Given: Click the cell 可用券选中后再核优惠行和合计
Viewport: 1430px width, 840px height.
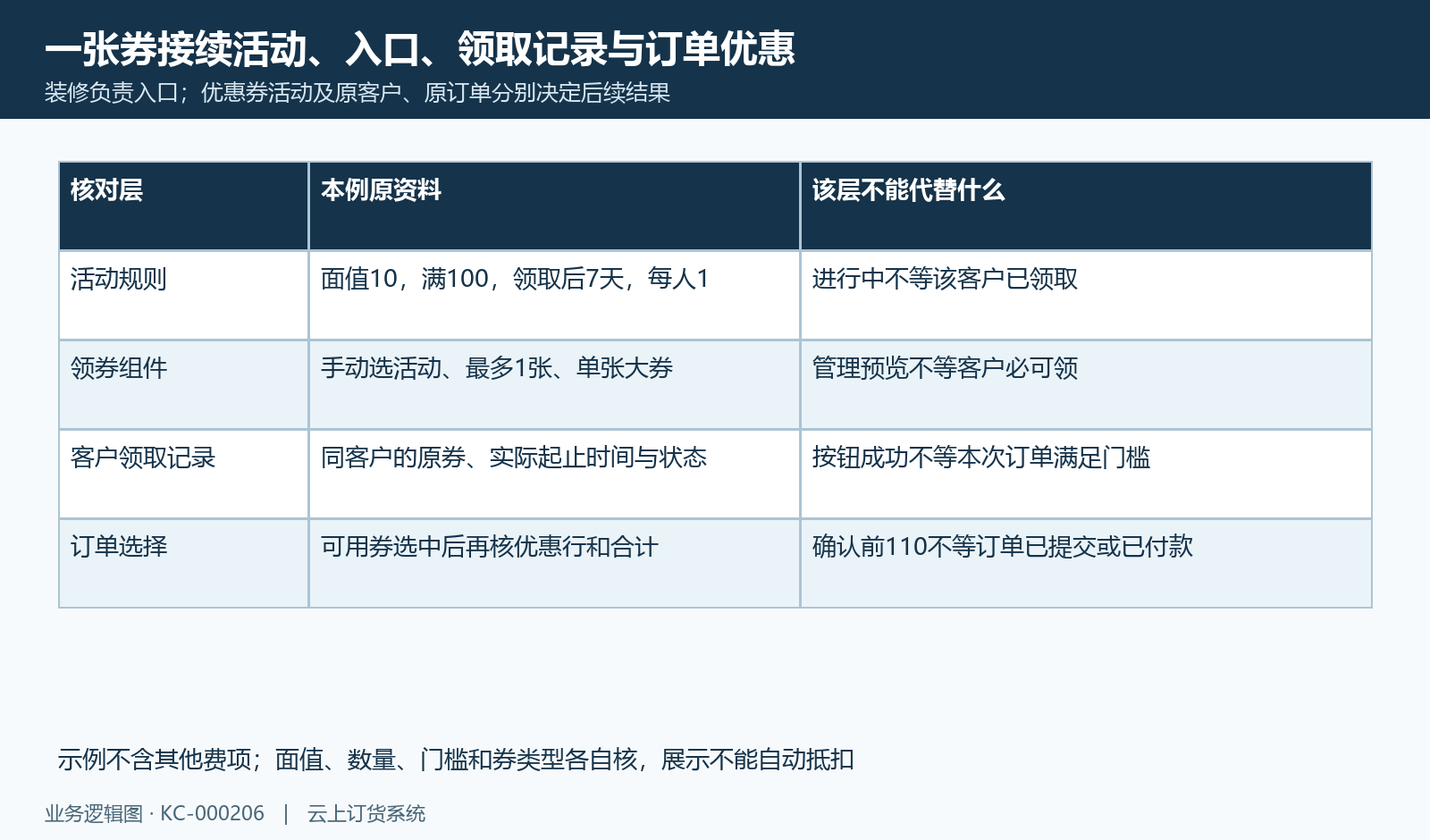Looking at the screenshot, I should (554, 564).
